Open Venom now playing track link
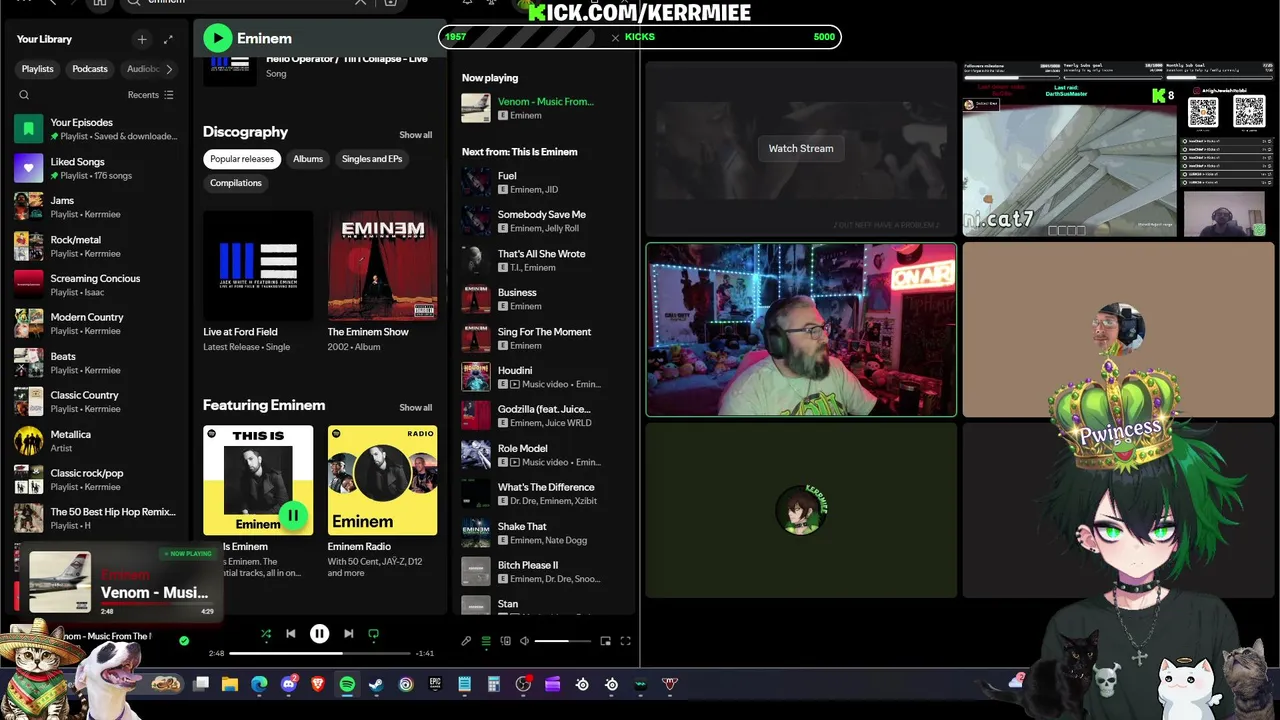The height and width of the screenshot is (720, 1280). (x=545, y=101)
